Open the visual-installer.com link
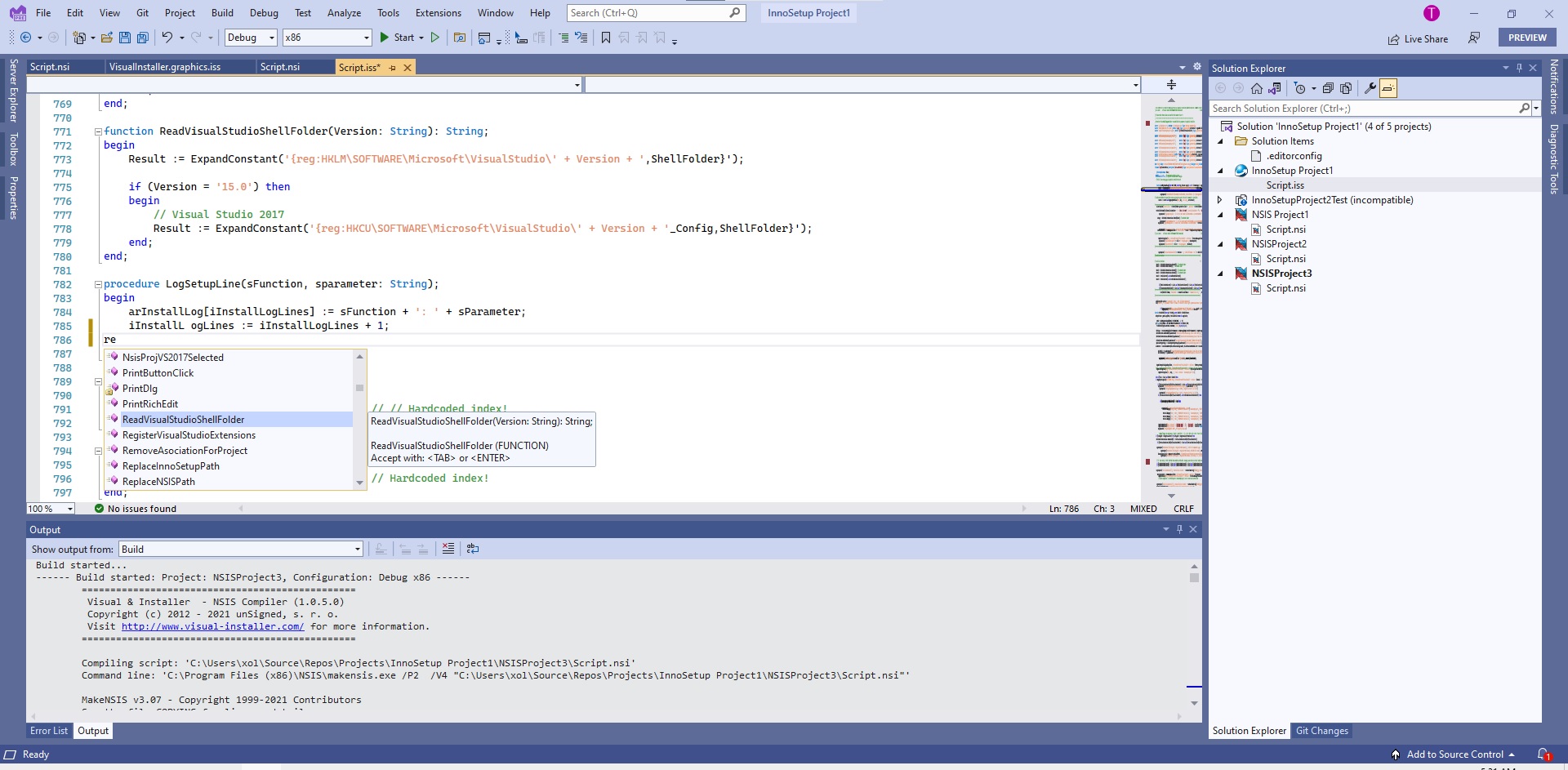1568x770 pixels. (x=212, y=626)
